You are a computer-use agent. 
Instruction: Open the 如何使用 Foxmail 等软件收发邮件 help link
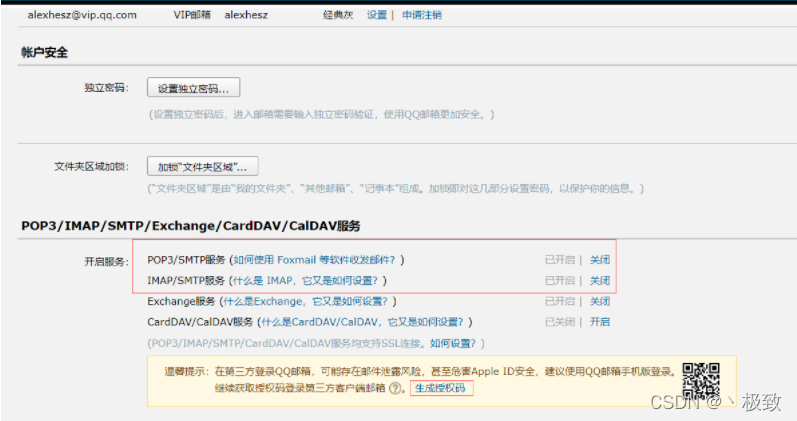click(x=314, y=260)
